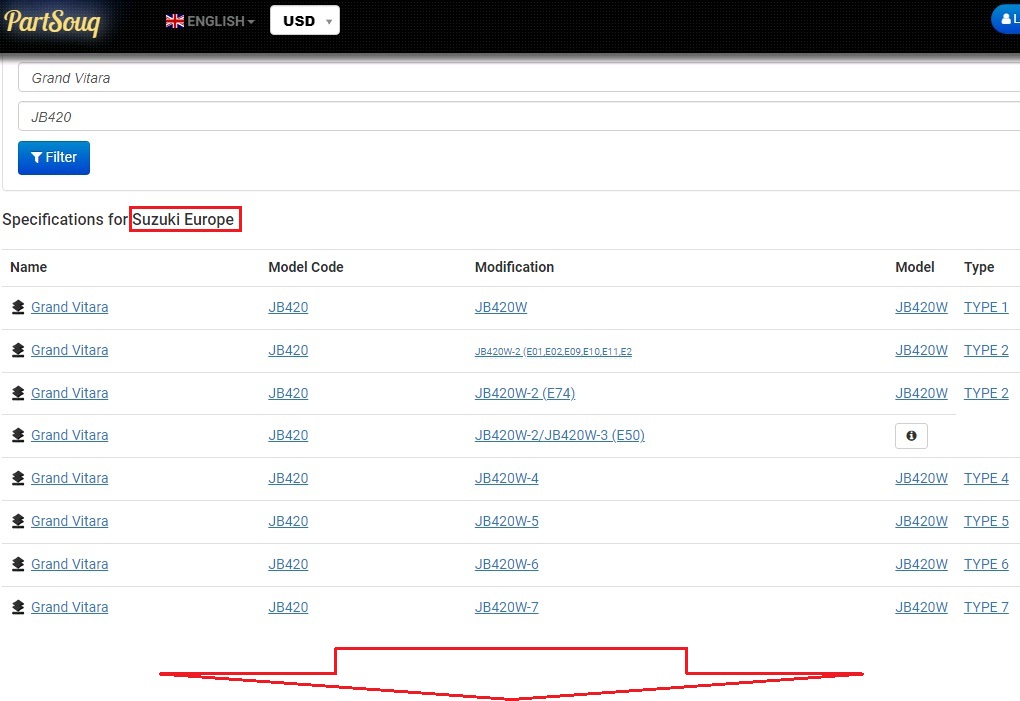Screen dimensions: 1020x701
Task: Click the TYPE 6 link
Action: (986, 564)
